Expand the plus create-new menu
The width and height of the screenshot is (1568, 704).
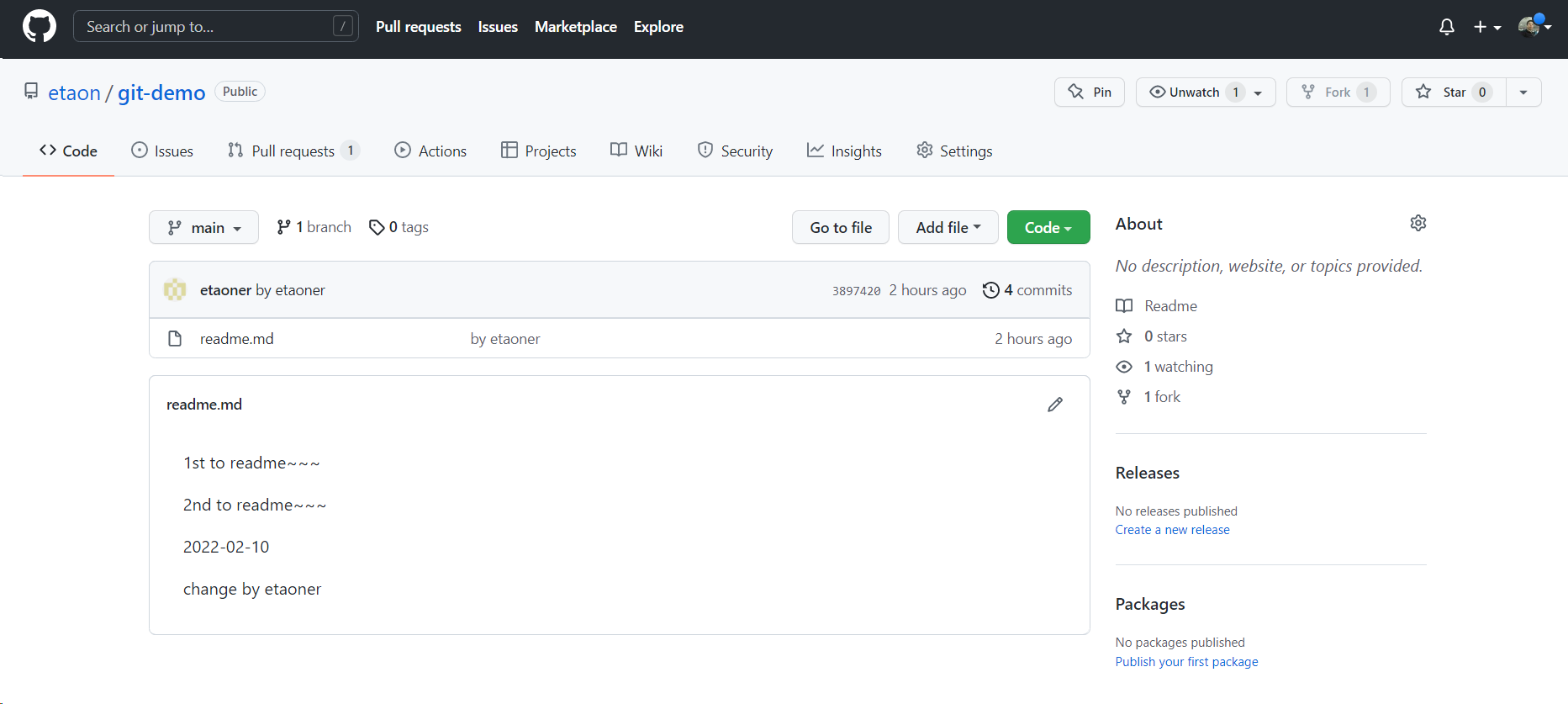point(1487,27)
